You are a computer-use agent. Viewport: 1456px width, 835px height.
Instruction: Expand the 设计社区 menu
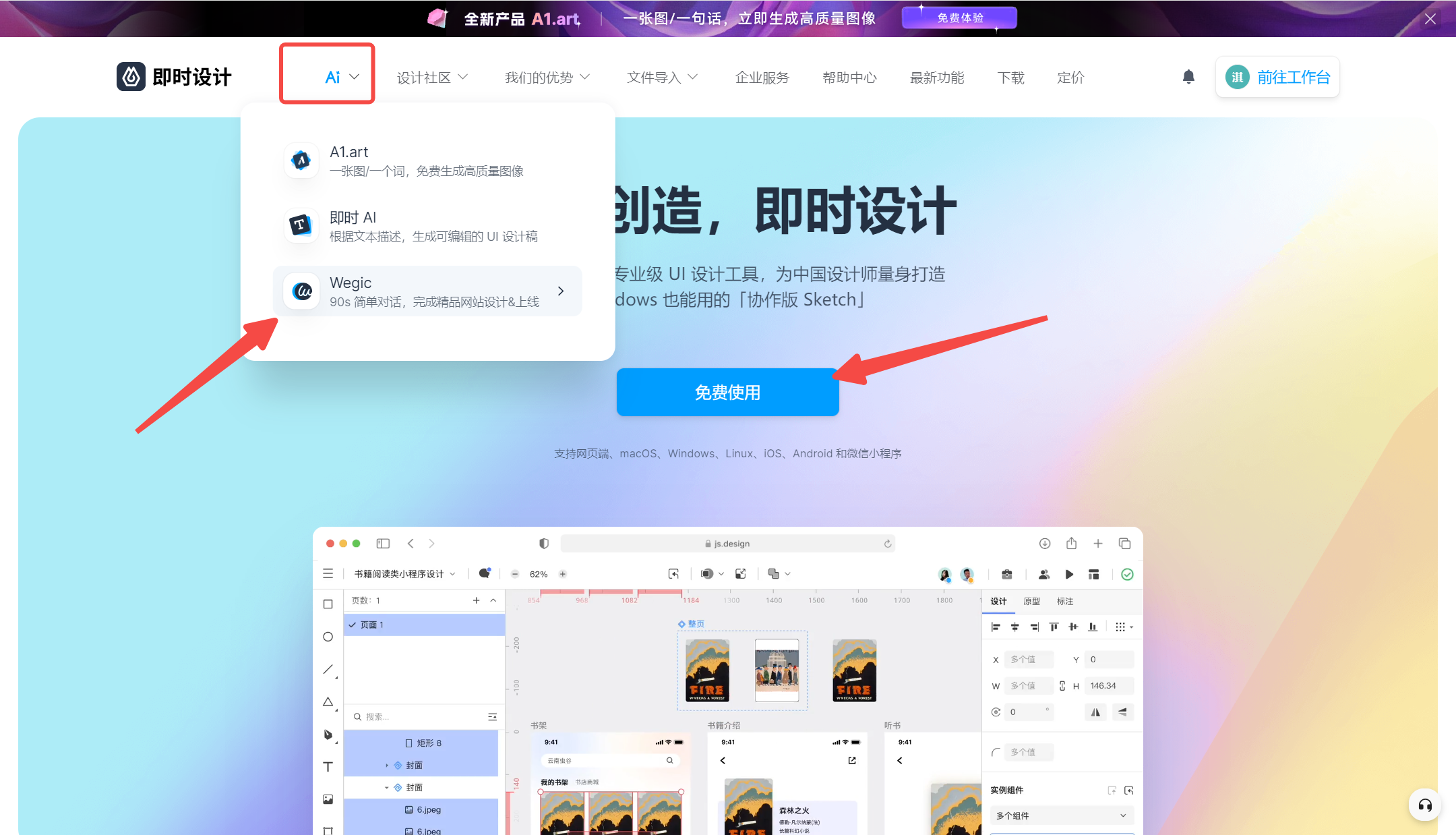point(432,78)
